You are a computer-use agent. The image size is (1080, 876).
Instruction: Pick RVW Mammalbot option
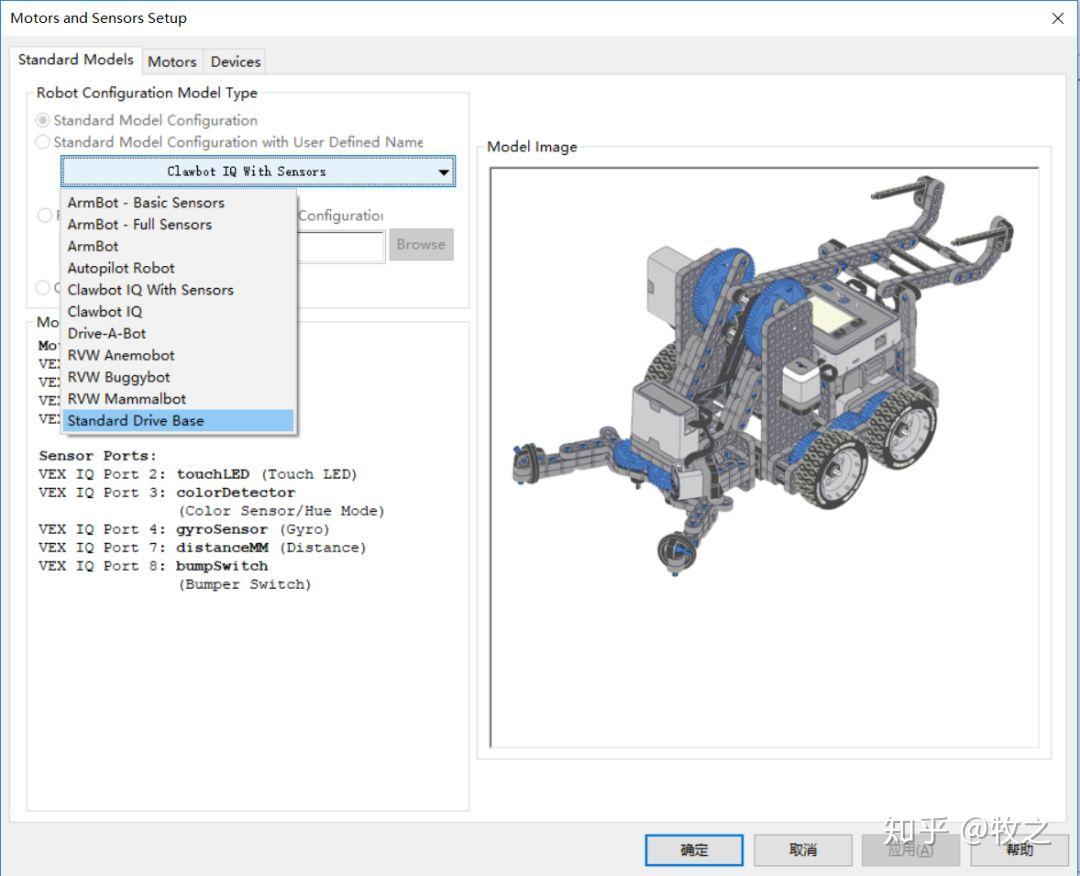click(x=127, y=399)
